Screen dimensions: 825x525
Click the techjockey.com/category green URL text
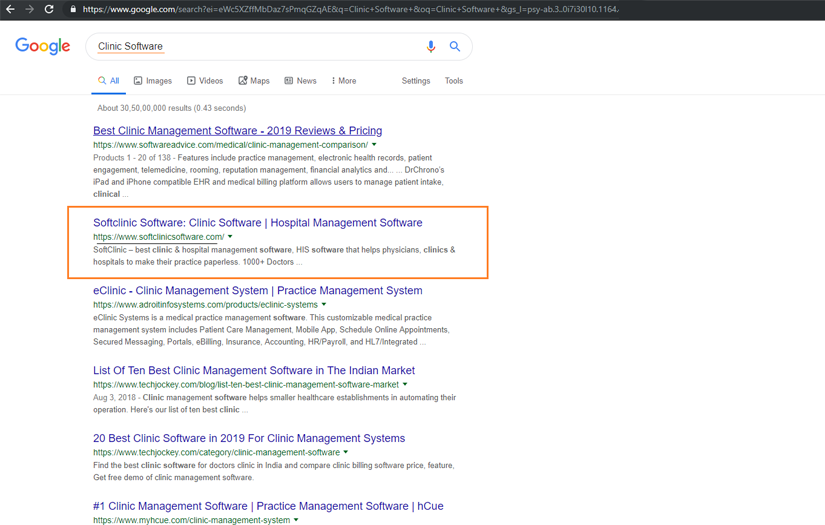click(216, 452)
